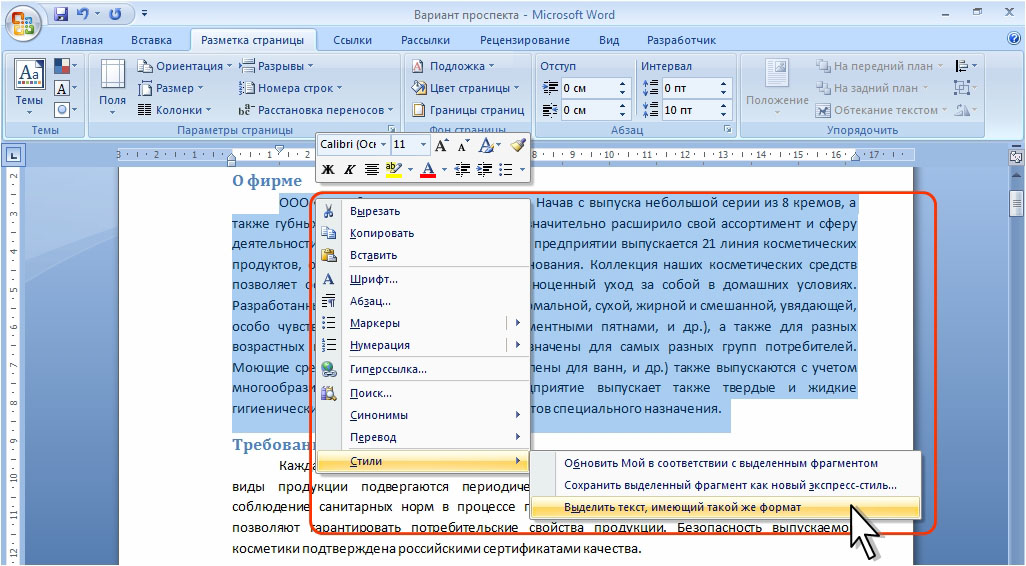This screenshot has width=1026, height=566.
Task: Click bullets icon in mini toolbar
Action: pyautogui.click(x=506, y=170)
